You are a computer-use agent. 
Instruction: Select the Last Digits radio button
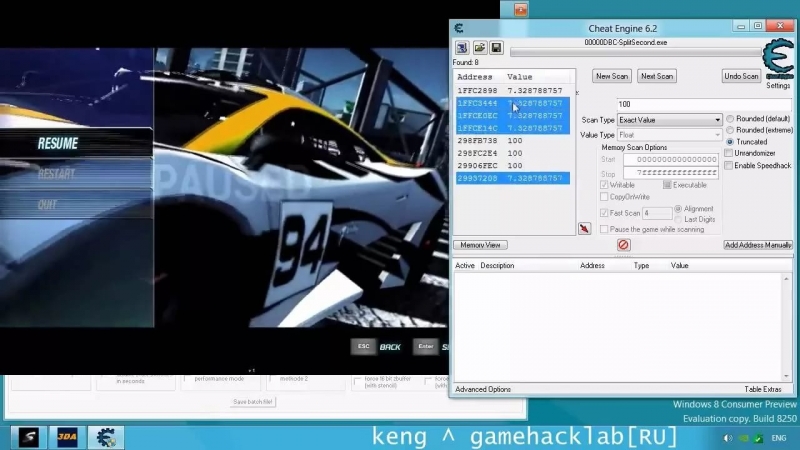pyautogui.click(x=678, y=219)
